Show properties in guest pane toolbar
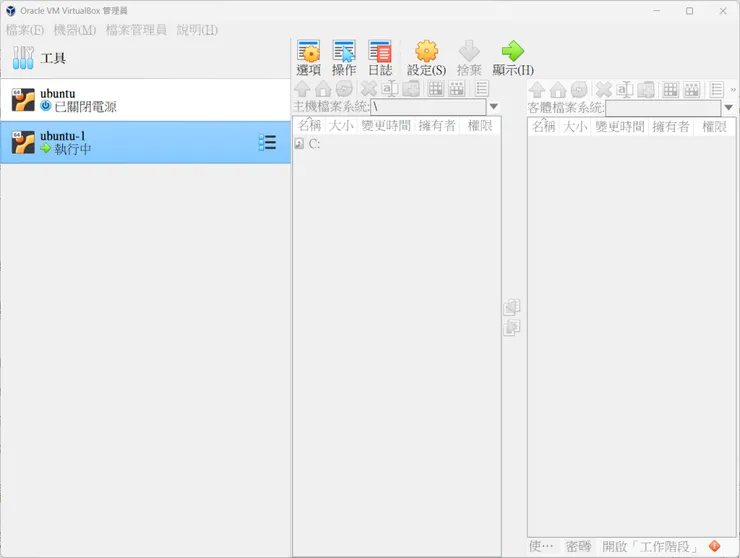Screen dimensions: 740x558 (717, 89)
